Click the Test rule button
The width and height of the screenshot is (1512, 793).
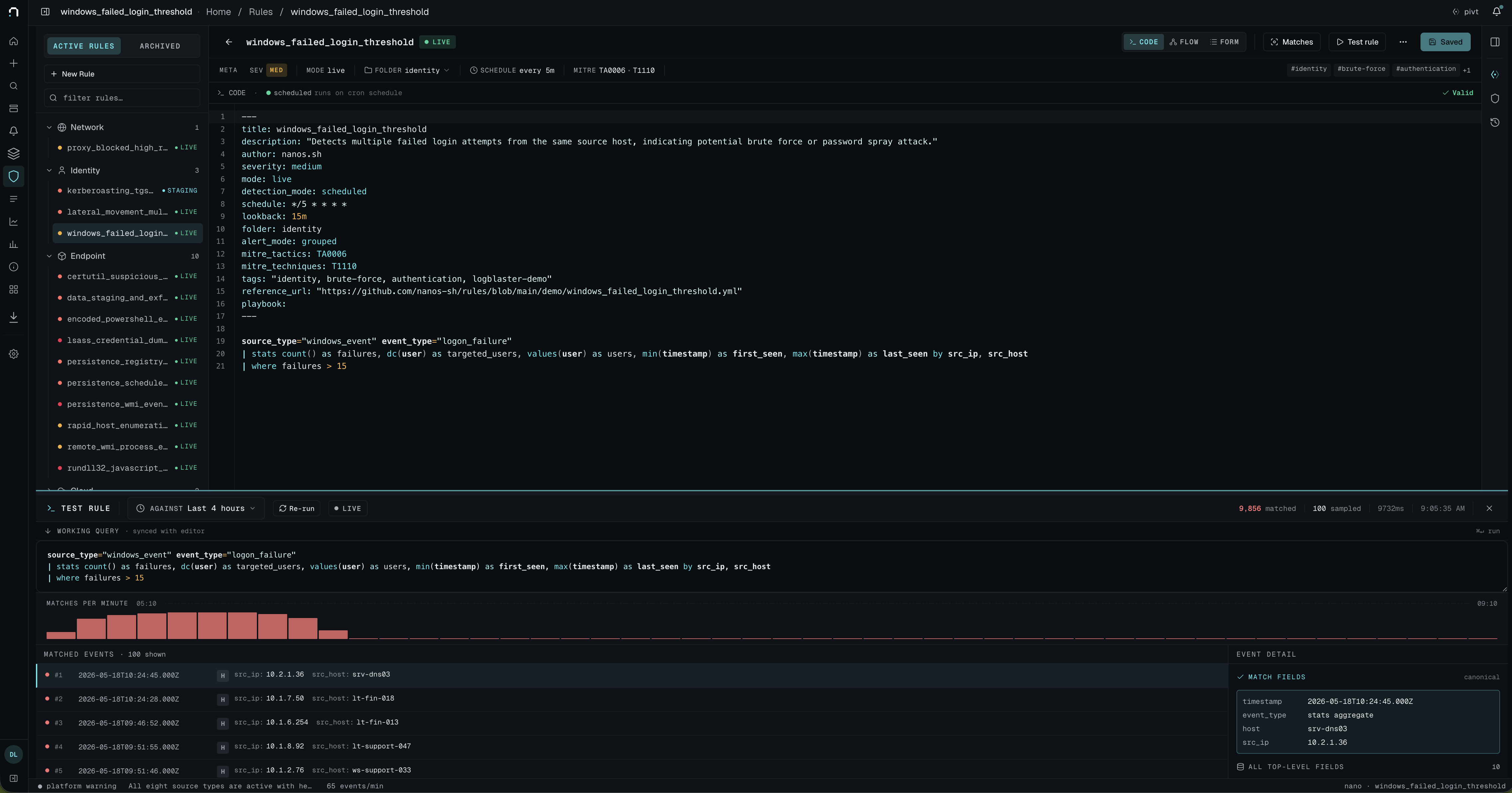1357,42
